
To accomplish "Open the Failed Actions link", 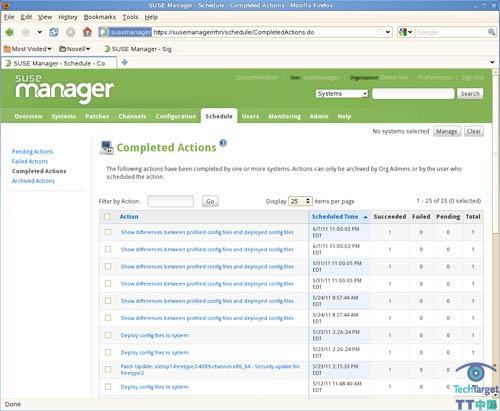I will (30, 161).
